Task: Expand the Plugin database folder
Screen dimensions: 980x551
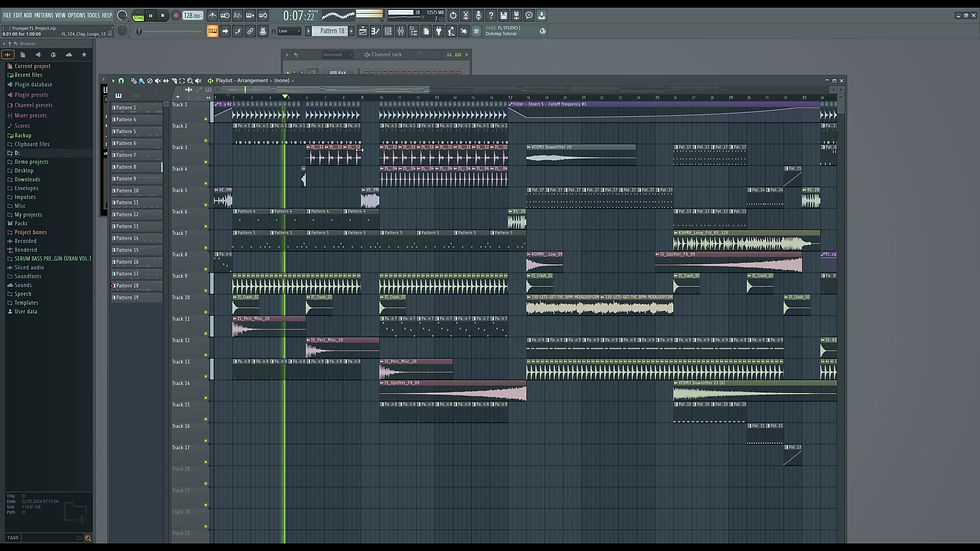Action: [33, 84]
